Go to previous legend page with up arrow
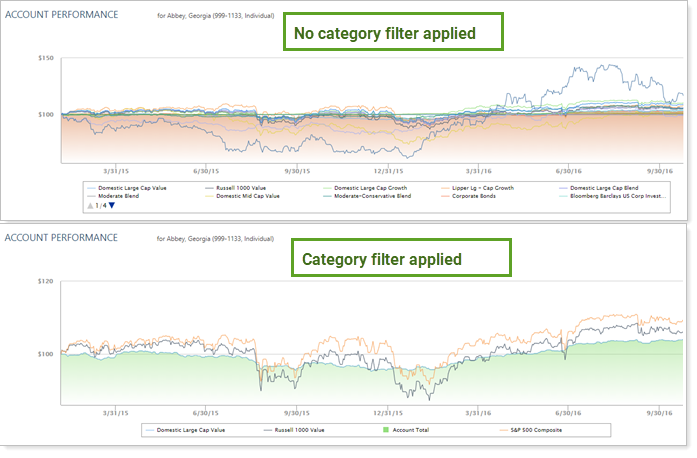This screenshot has width=697, height=458. pyautogui.click(x=90, y=205)
